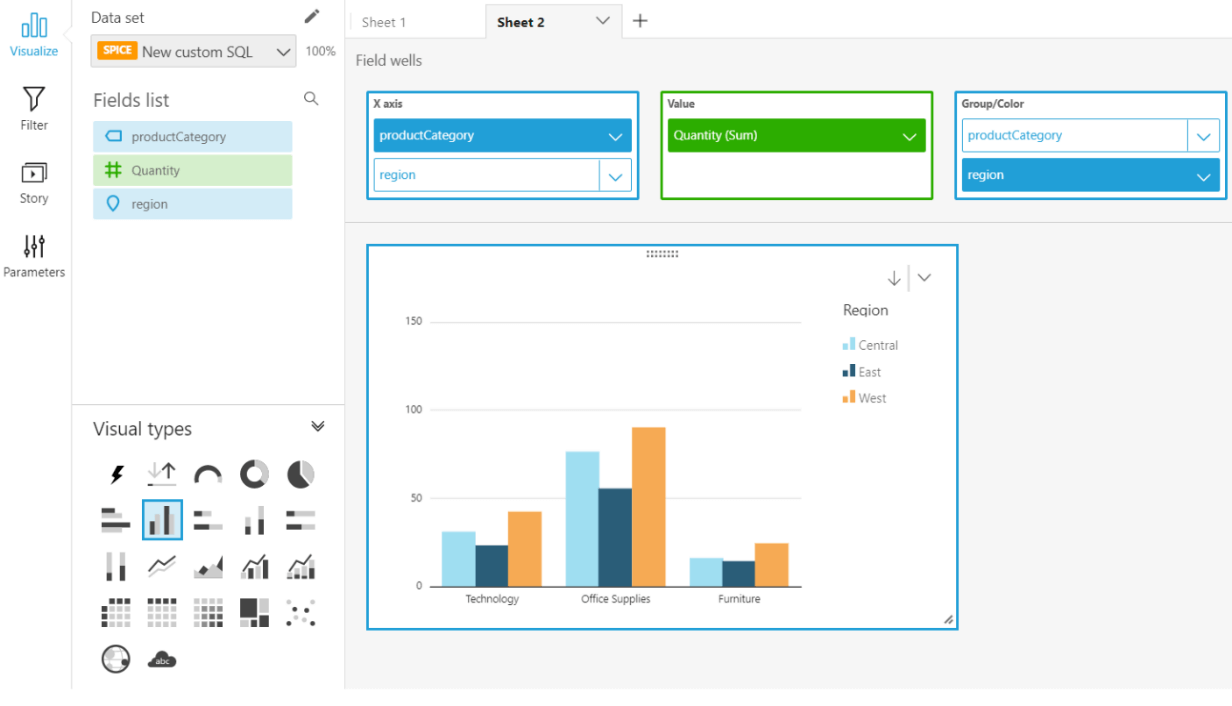1232x706 pixels.
Task: Select the AutoGraph lightning bolt visual type
Action: pos(116,474)
